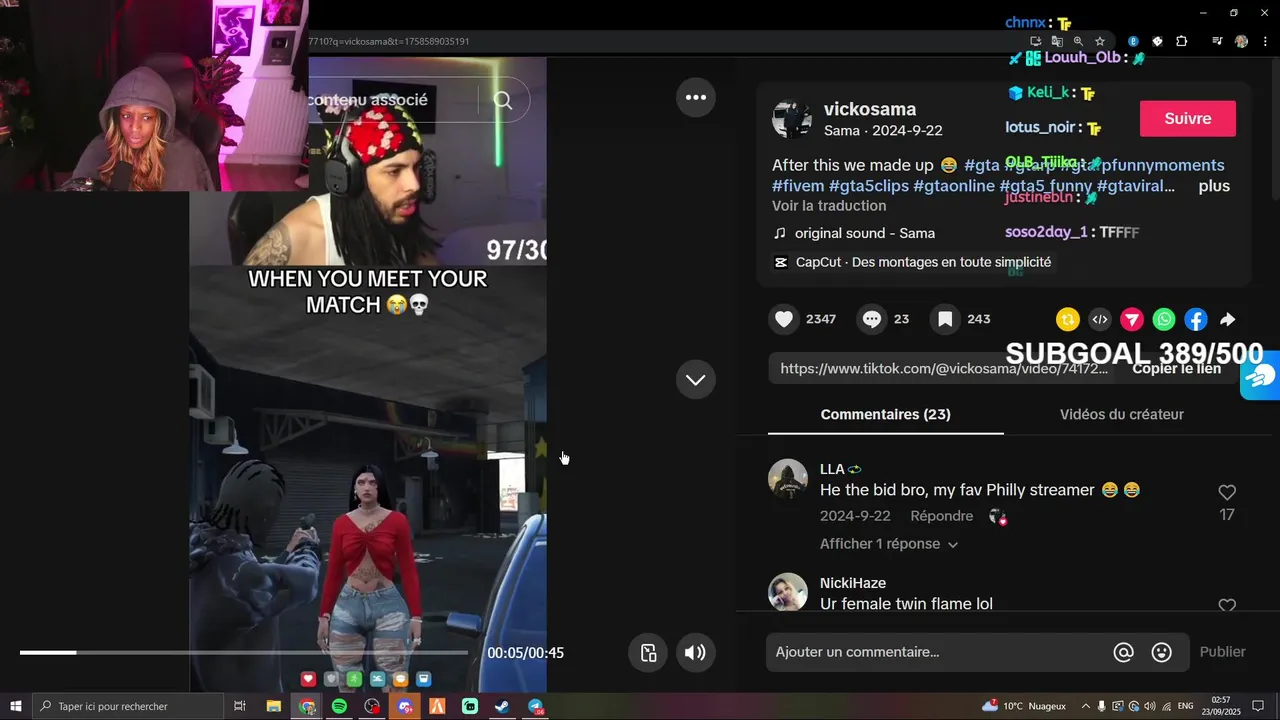Go to the next video with down chevron
This screenshot has height=720, width=1280.
pos(696,380)
